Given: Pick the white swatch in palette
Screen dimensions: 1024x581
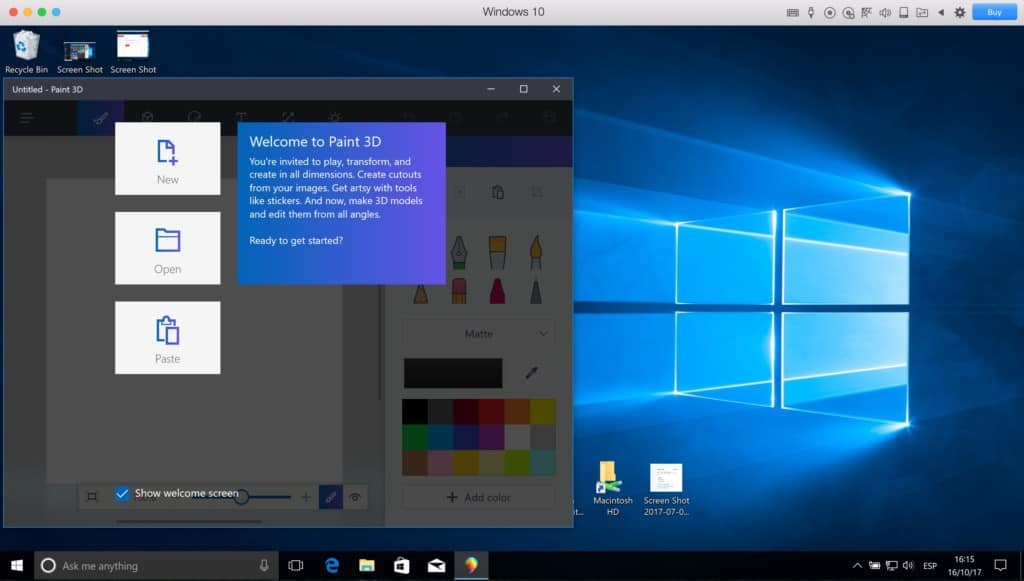Looking at the screenshot, I should pyautogui.click(x=517, y=437).
